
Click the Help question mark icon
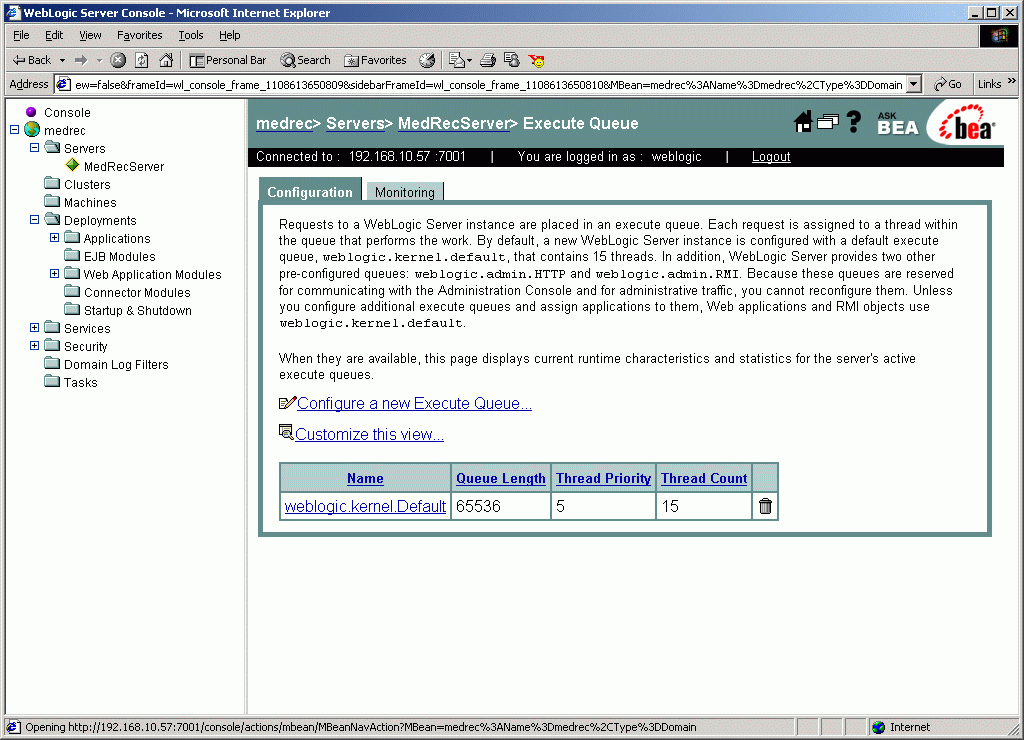pos(853,121)
